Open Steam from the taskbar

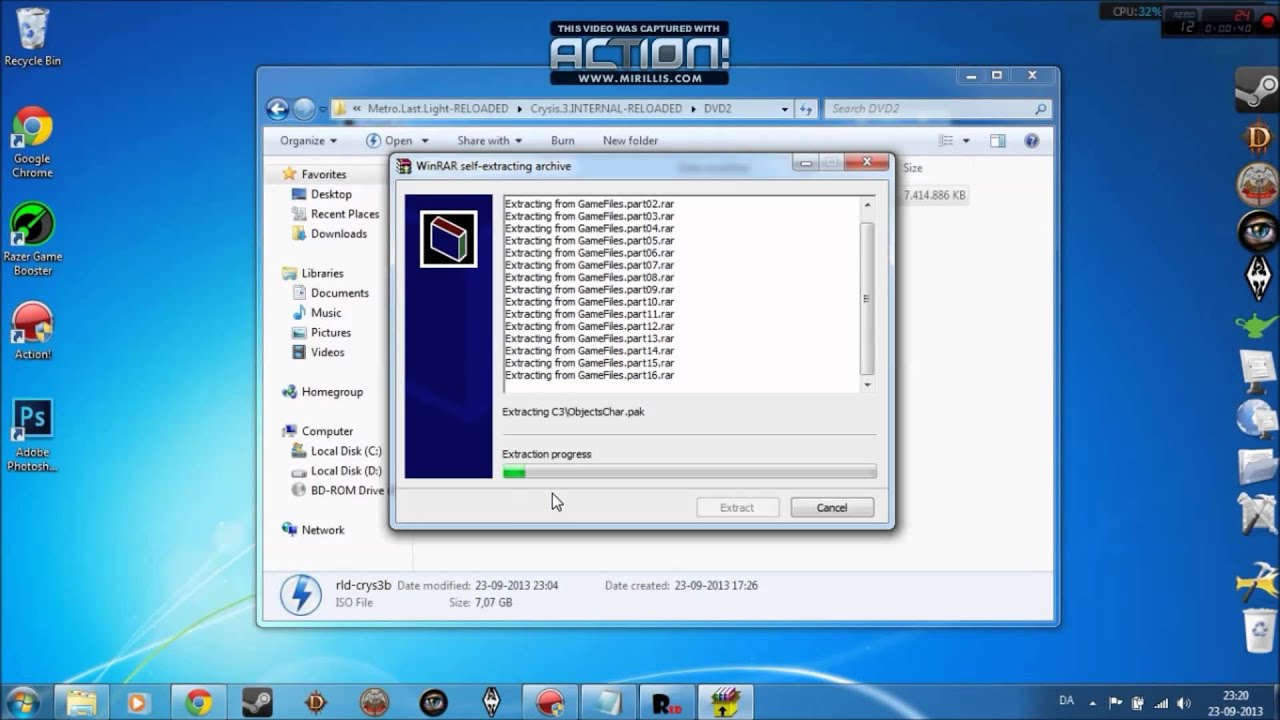(x=256, y=702)
